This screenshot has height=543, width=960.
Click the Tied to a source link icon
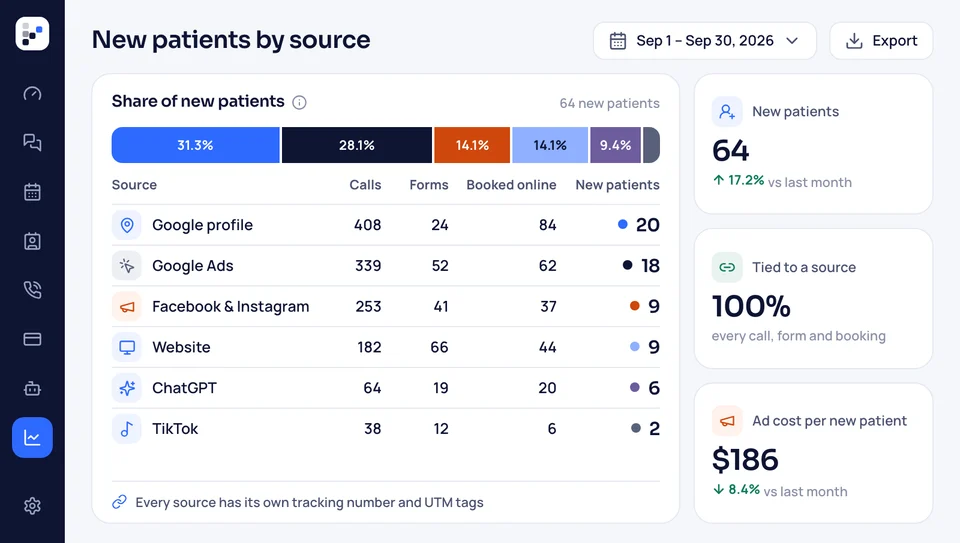tap(727, 267)
